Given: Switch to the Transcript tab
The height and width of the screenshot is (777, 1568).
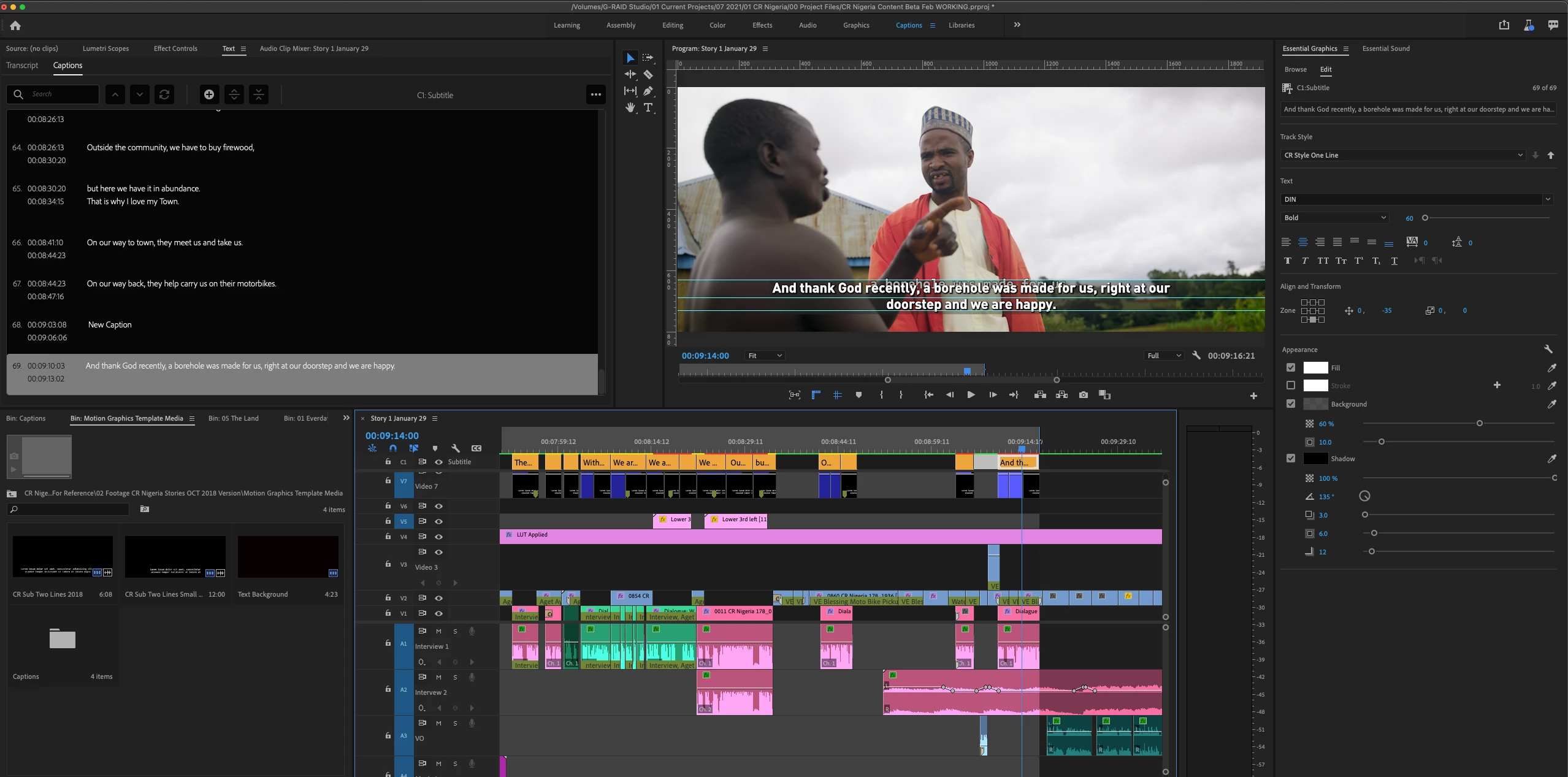Looking at the screenshot, I should click(x=22, y=66).
